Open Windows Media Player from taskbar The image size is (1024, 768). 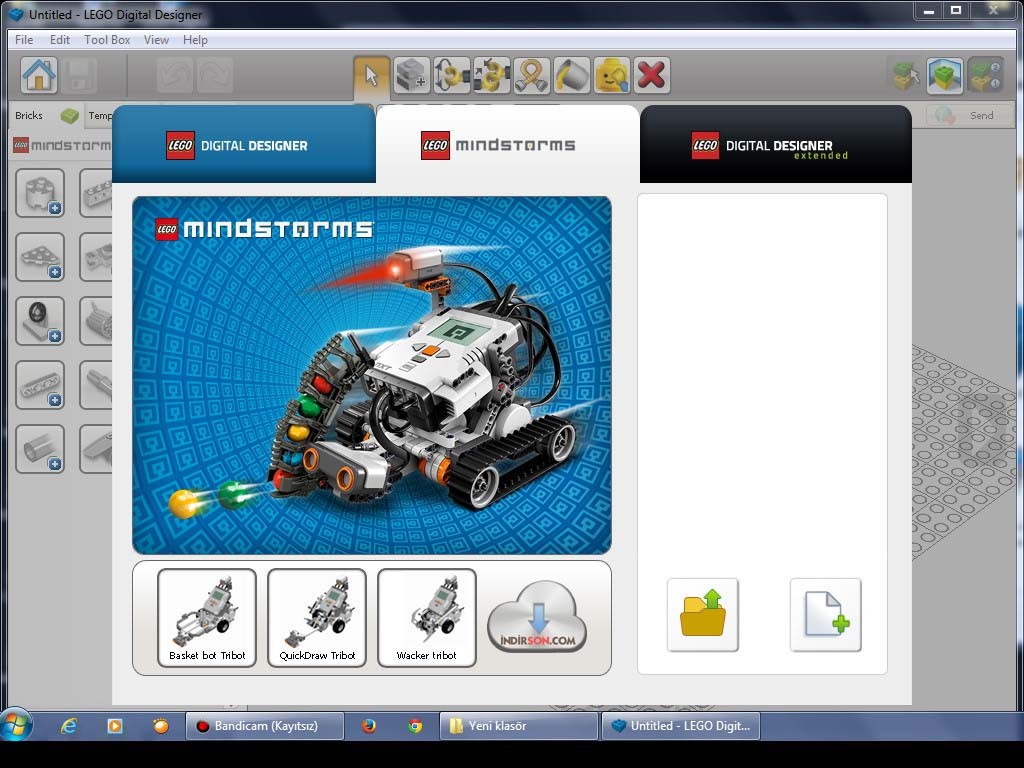coord(115,726)
